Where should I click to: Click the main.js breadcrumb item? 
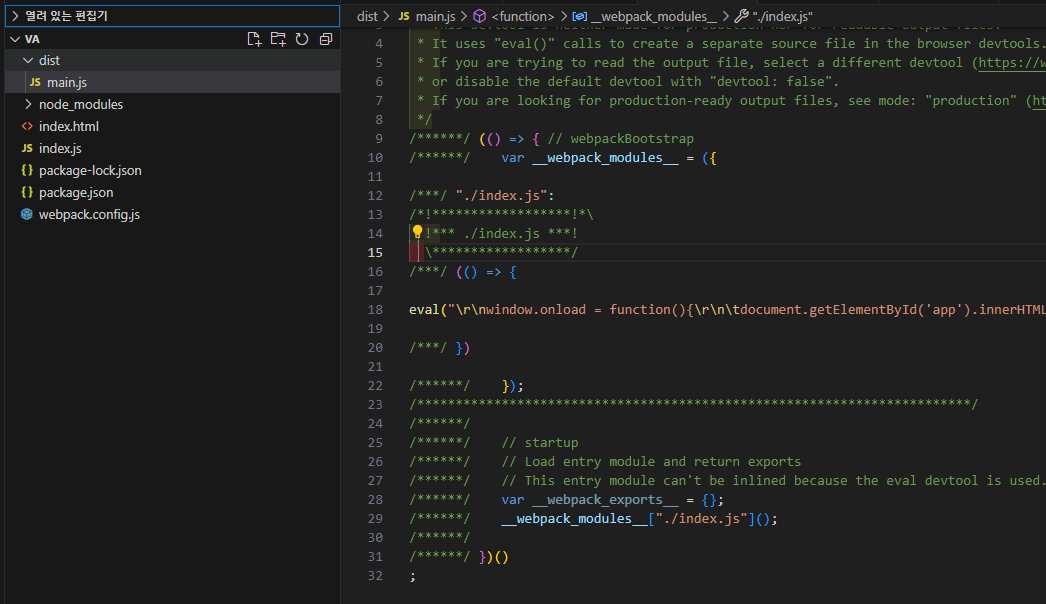coord(427,16)
